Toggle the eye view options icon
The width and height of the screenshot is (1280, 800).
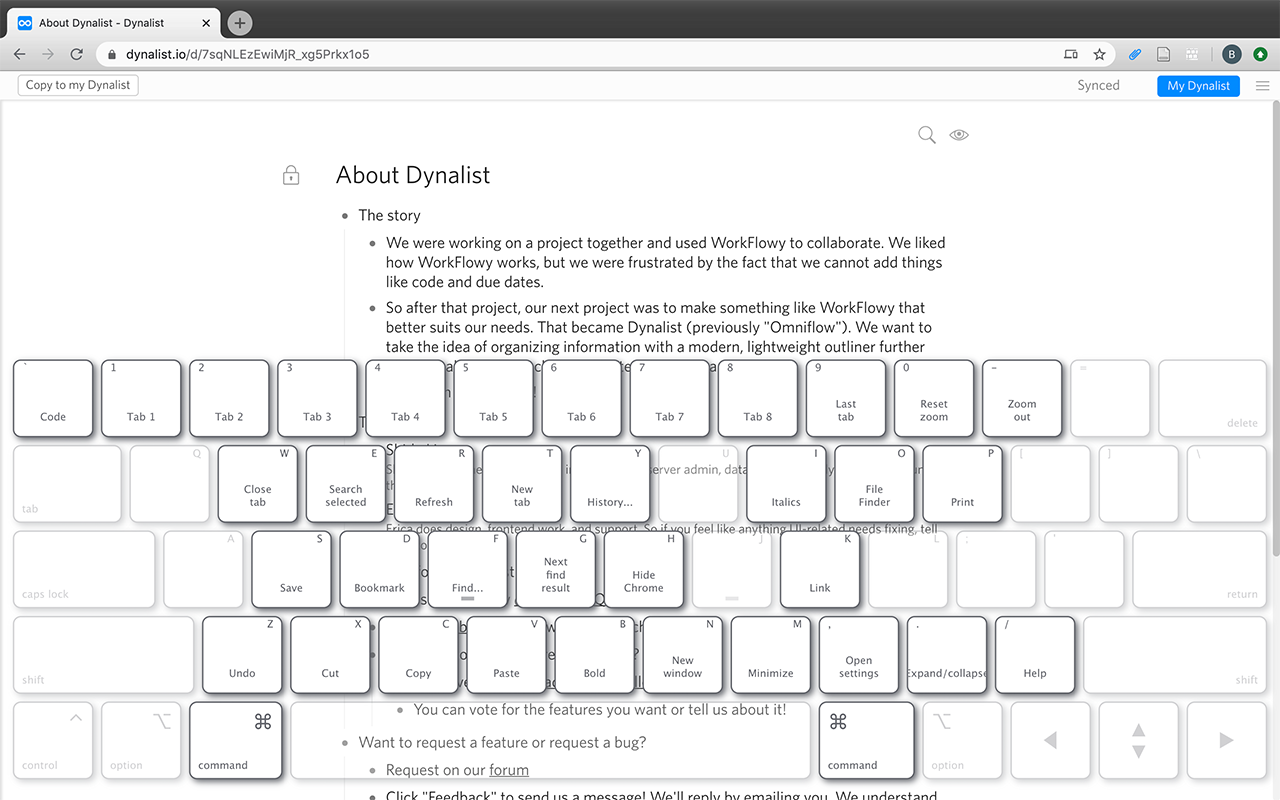coord(959,135)
